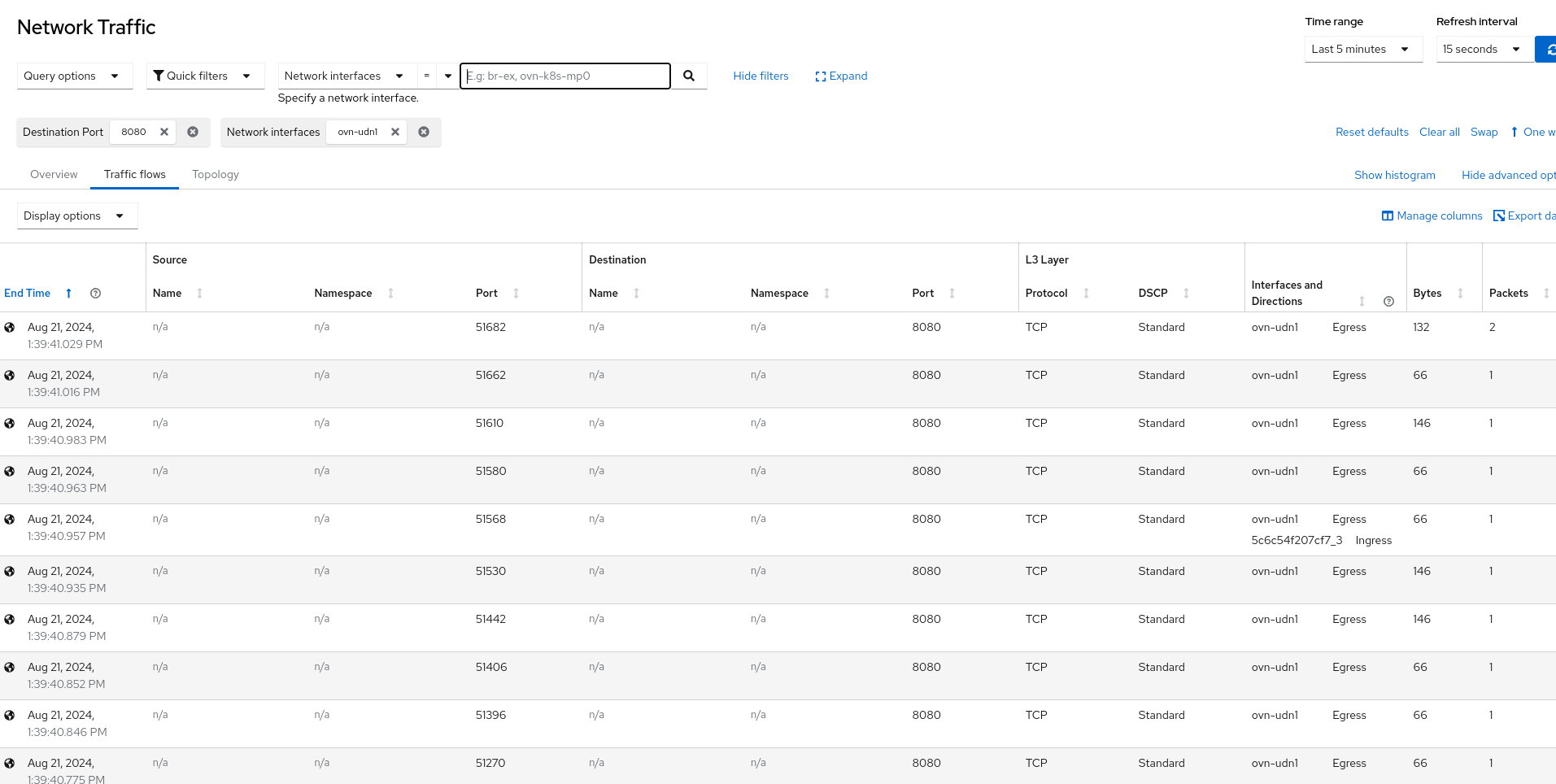
Task: Open the Query options dropdown
Action: [x=74, y=76]
